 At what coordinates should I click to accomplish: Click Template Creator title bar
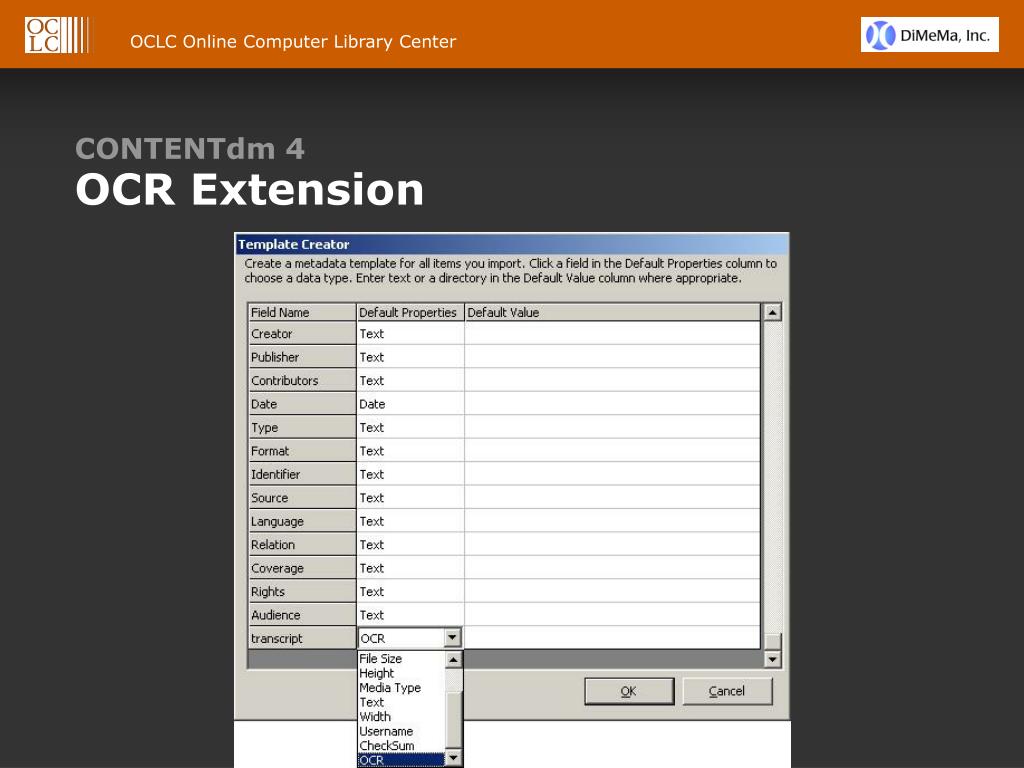click(512, 244)
